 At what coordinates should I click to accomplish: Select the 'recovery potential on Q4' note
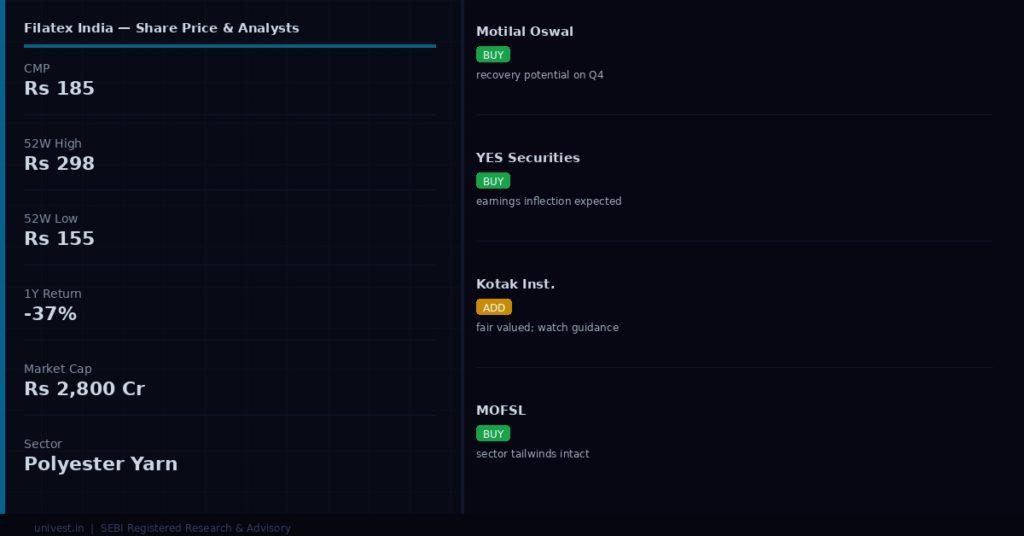(x=539, y=75)
